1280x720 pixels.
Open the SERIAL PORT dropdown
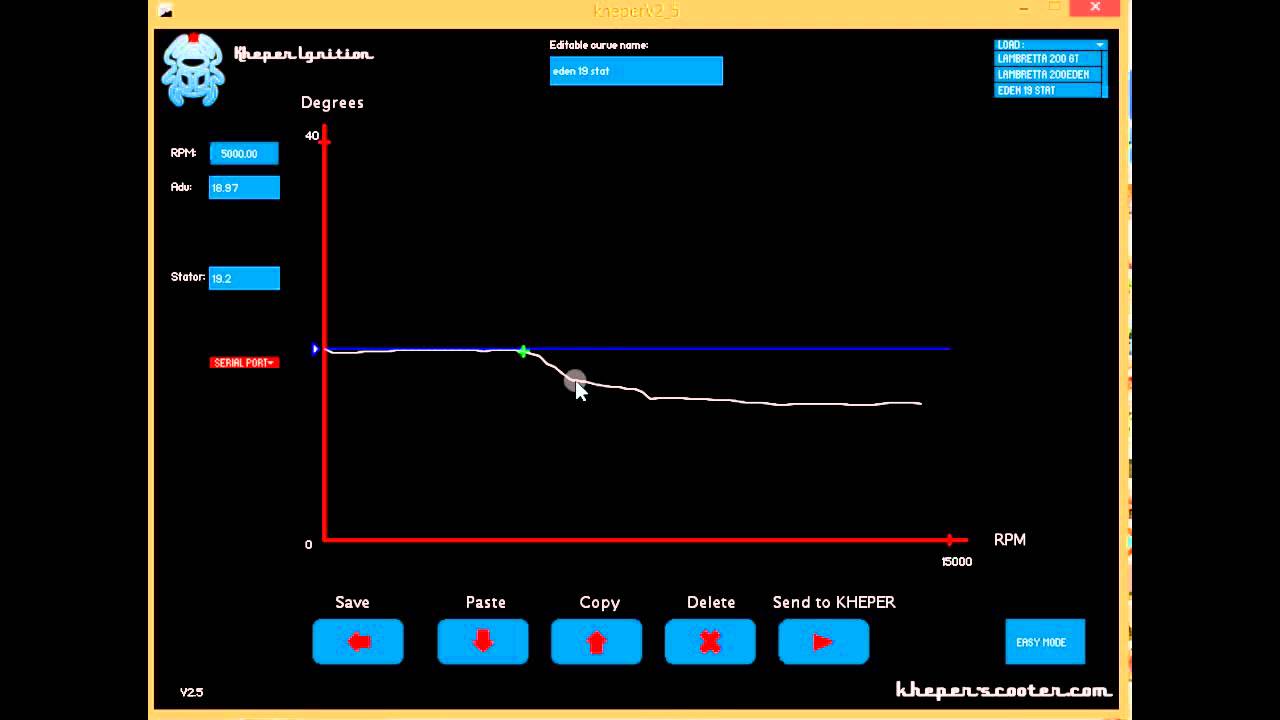point(244,362)
